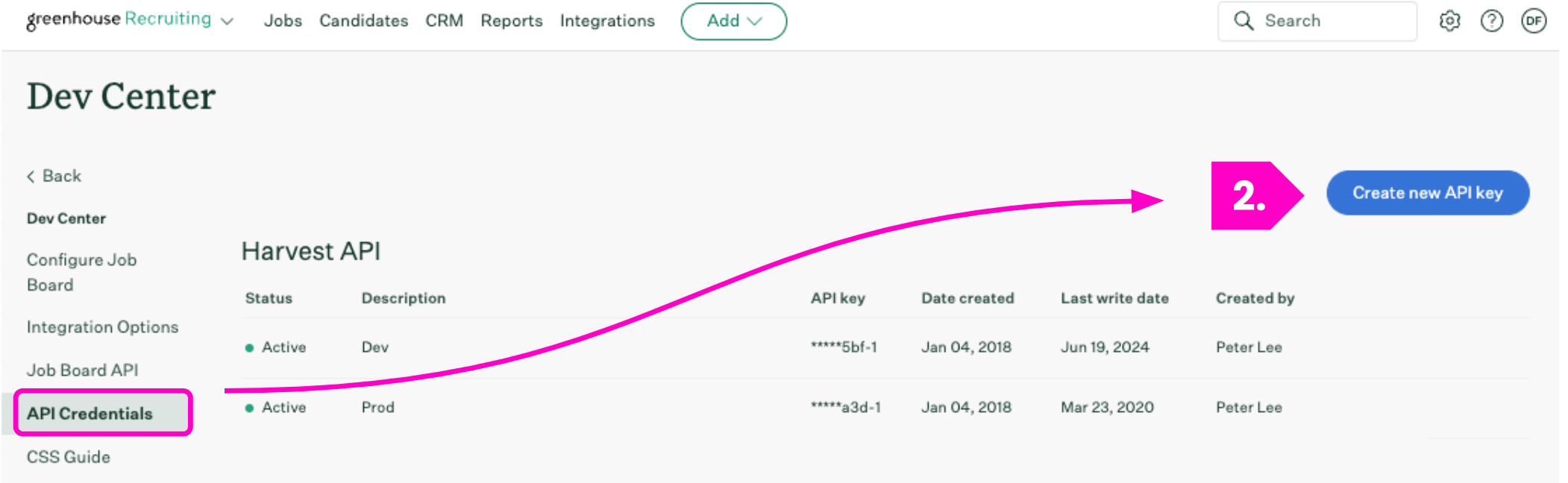Select Configure Job Board in sidebar
Image resolution: width=1568 pixels, height=483 pixels.
point(81,272)
